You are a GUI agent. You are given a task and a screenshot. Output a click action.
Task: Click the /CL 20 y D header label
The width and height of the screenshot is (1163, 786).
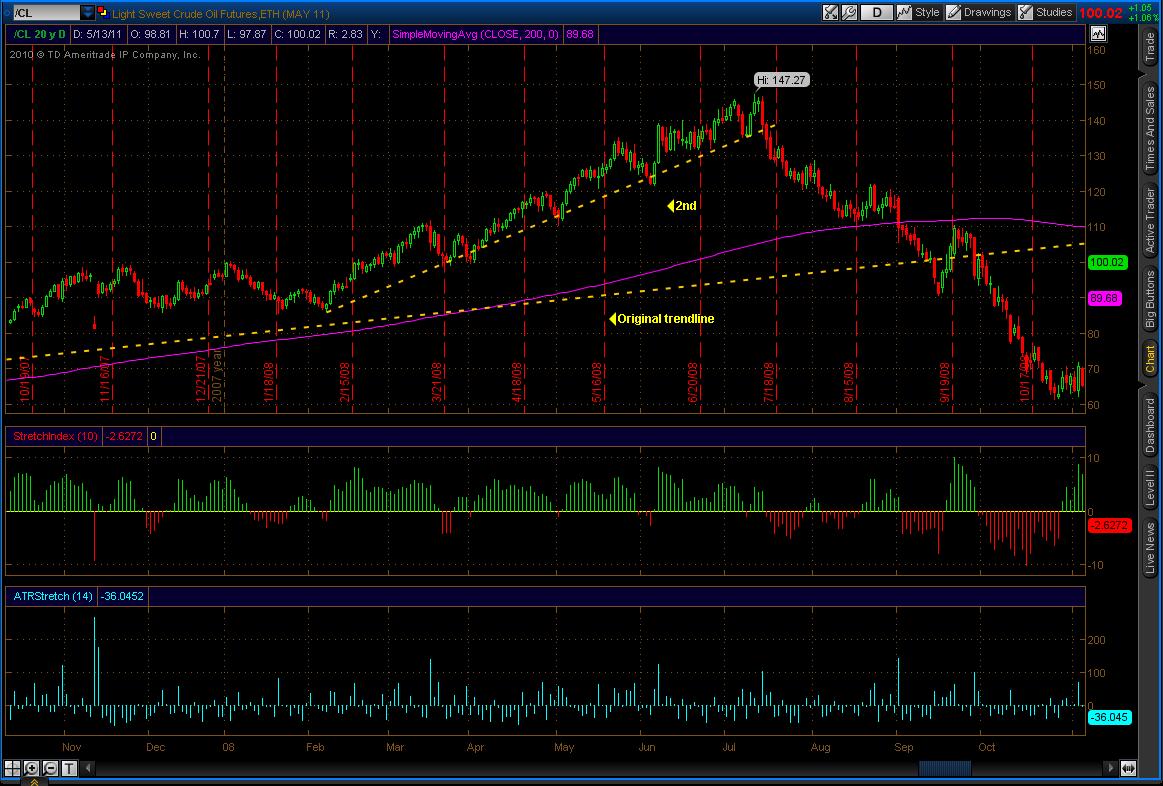click(40, 34)
